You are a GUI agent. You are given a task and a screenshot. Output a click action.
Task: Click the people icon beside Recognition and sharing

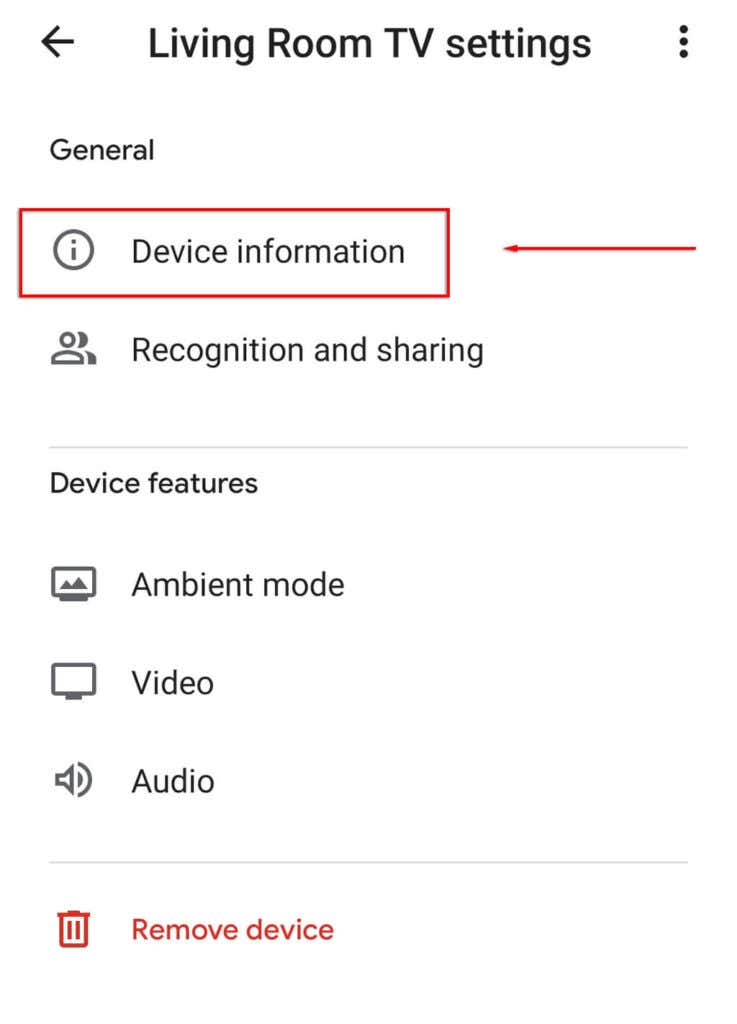pos(71,350)
